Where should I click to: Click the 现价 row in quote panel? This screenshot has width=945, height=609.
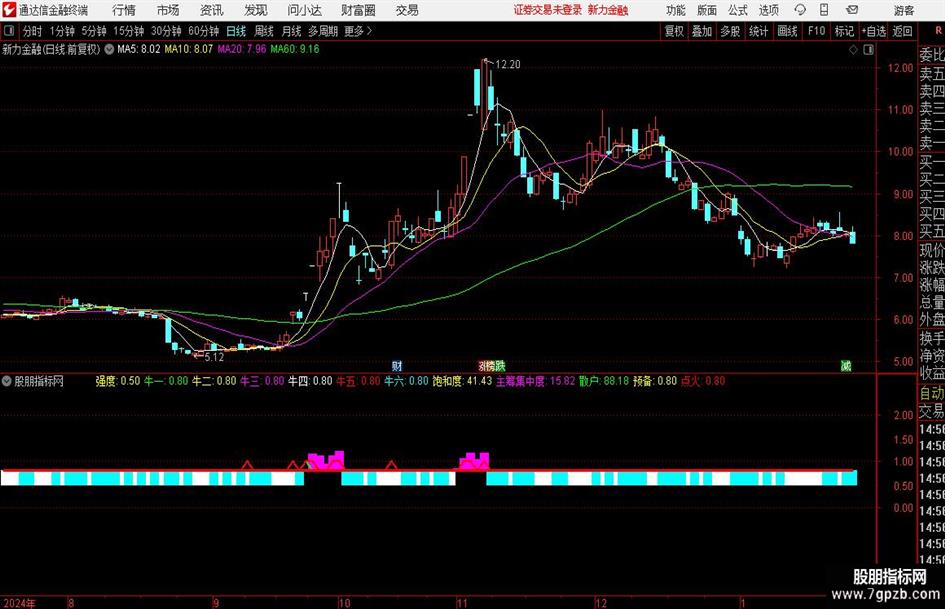[932, 250]
